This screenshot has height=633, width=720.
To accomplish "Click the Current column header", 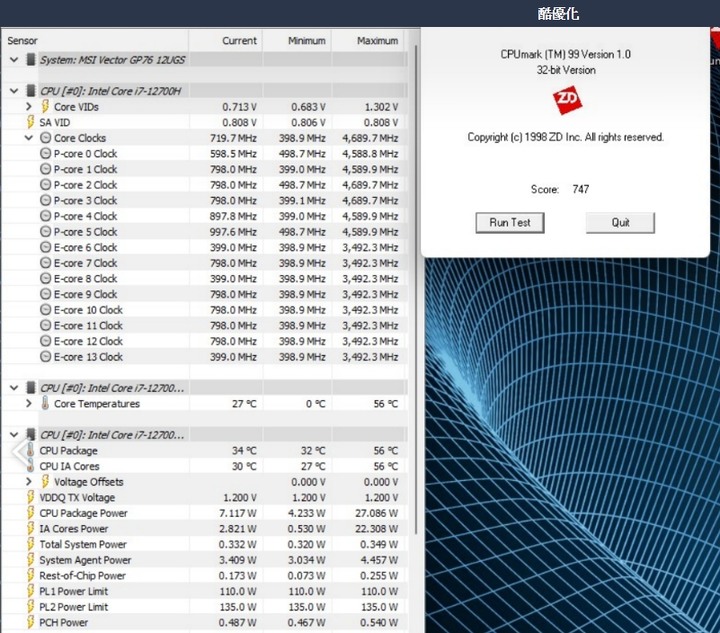I will (225, 40).
